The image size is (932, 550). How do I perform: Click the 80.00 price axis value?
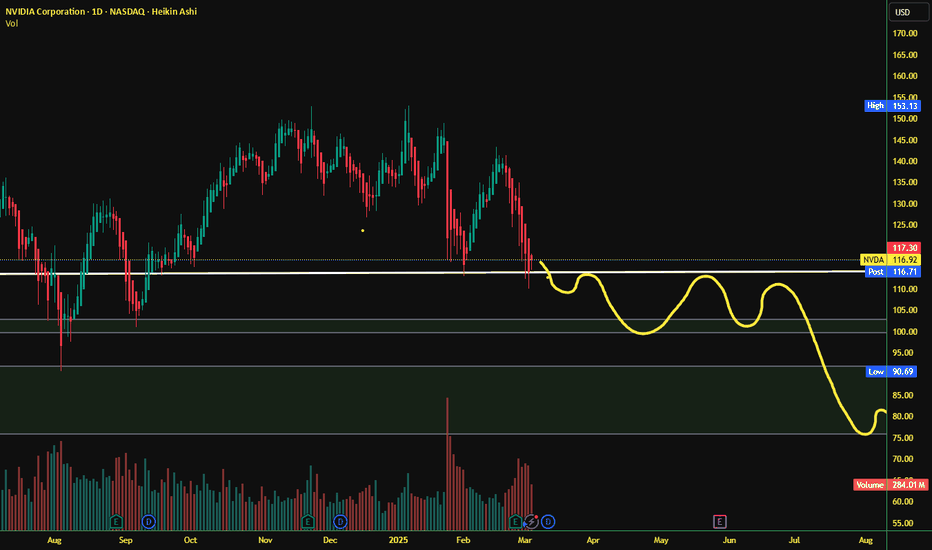pos(902,416)
